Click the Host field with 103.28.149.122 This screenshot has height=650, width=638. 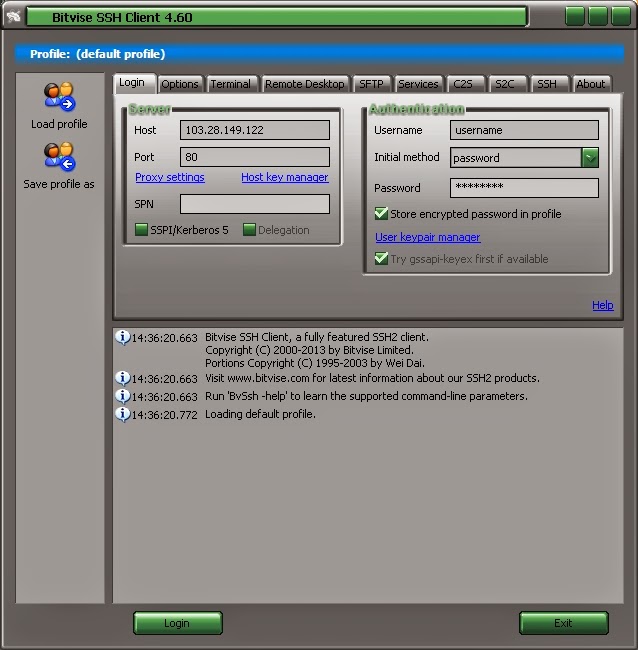[255, 130]
